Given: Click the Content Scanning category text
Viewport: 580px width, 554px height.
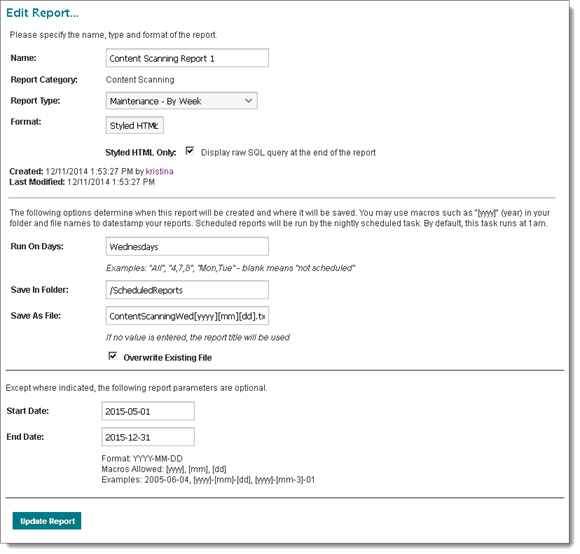Looking at the screenshot, I should pyautogui.click(x=140, y=80).
